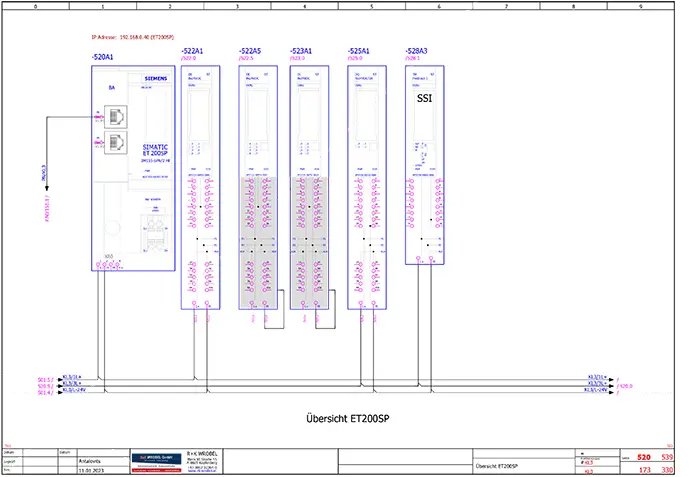700x477 pixels.
Task: Select page number 520 in title block
Action: click(643, 456)
